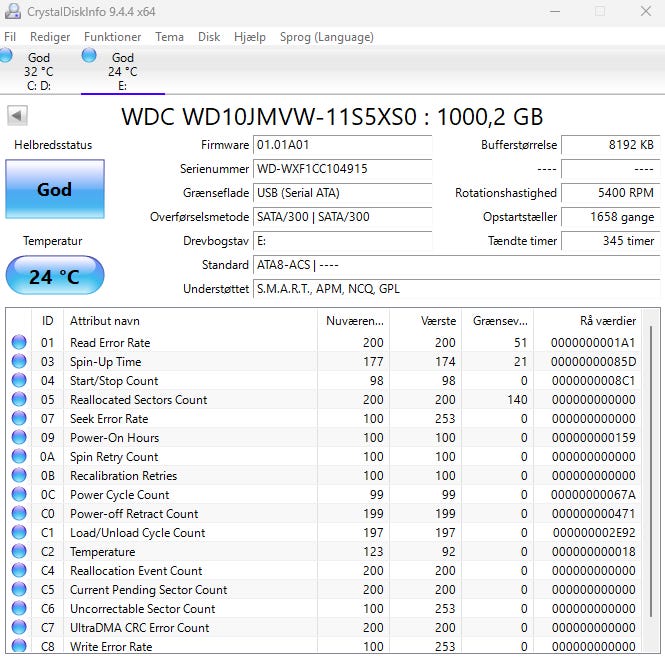This screenshot has width=665, height=659.
Task: Click the Rotationshastighed field 5400 RPM
Action: [x=611, y=193]
